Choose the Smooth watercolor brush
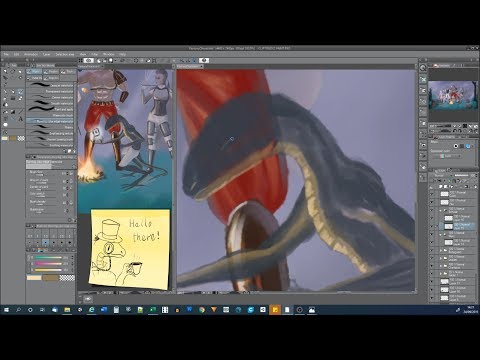The width and height of the screenshot is (480, 360). (x=51, y=103)
